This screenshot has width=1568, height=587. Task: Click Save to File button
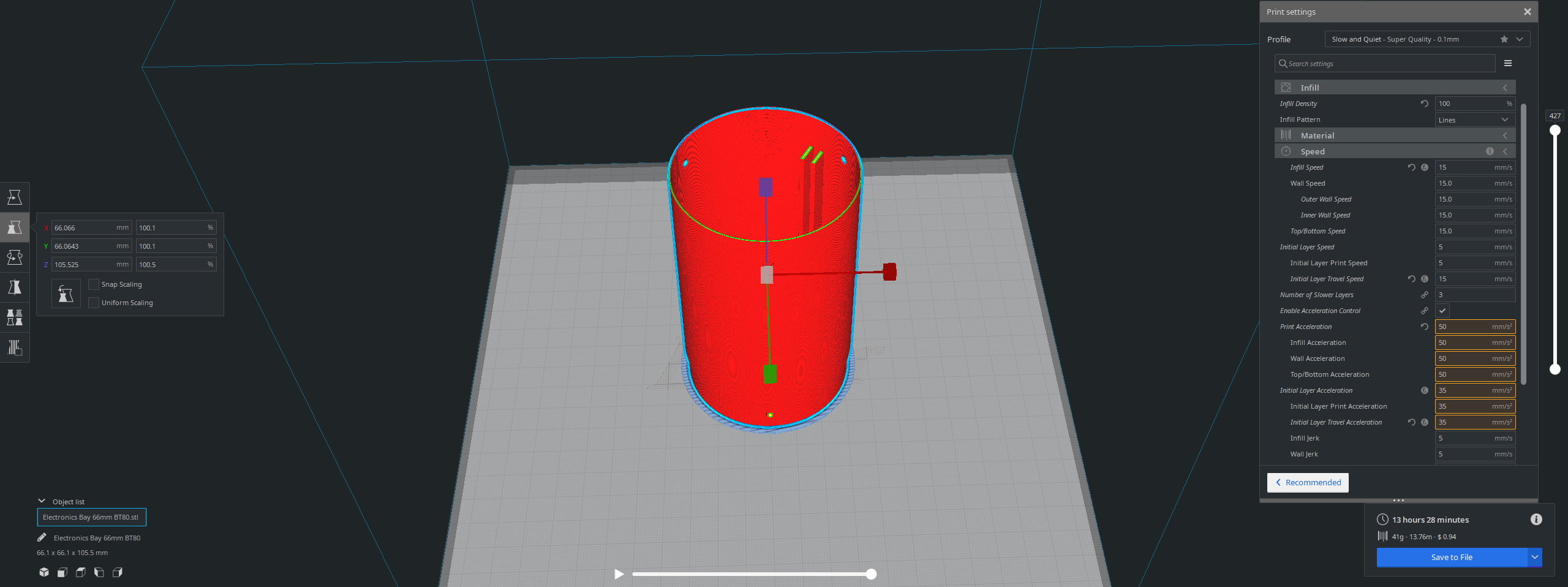click(1452, 557)
